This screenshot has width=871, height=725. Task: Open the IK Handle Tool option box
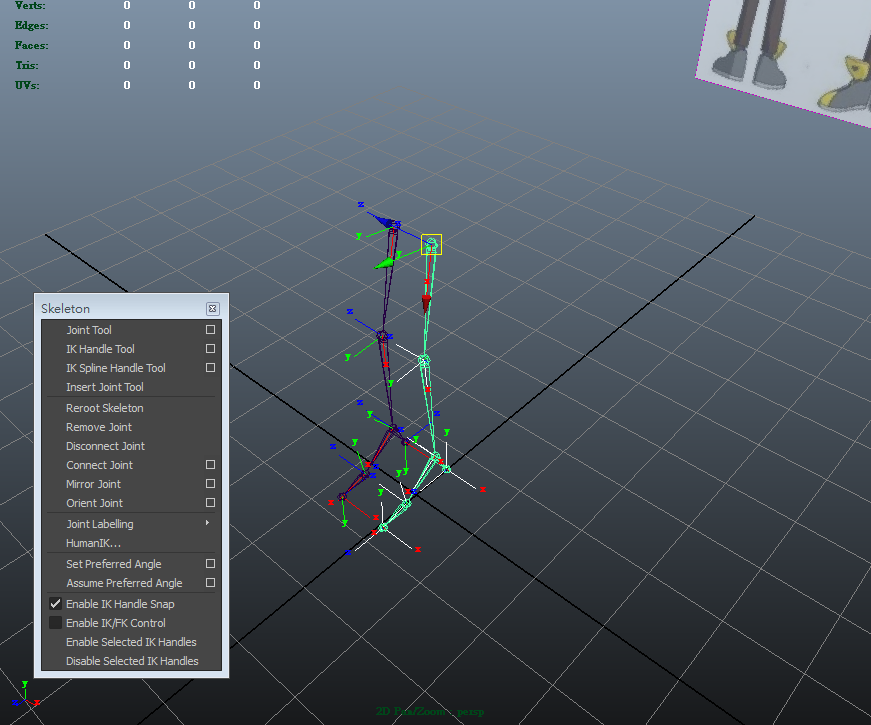(x=210, y=349)
